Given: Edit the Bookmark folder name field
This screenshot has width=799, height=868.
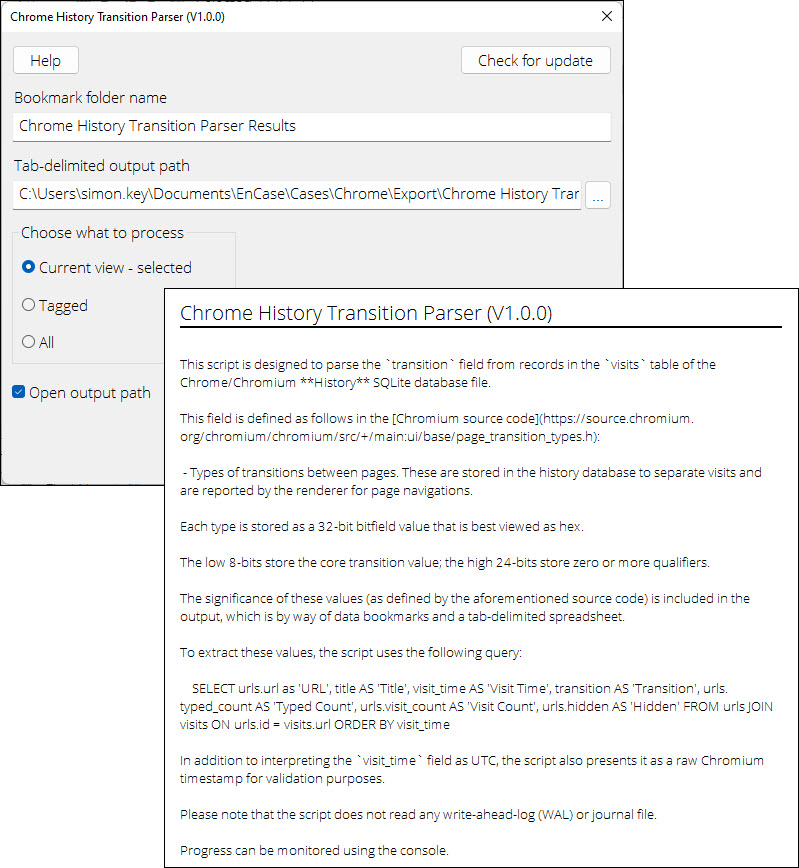Looking at the screenshot, I should (x=312, y=126).
